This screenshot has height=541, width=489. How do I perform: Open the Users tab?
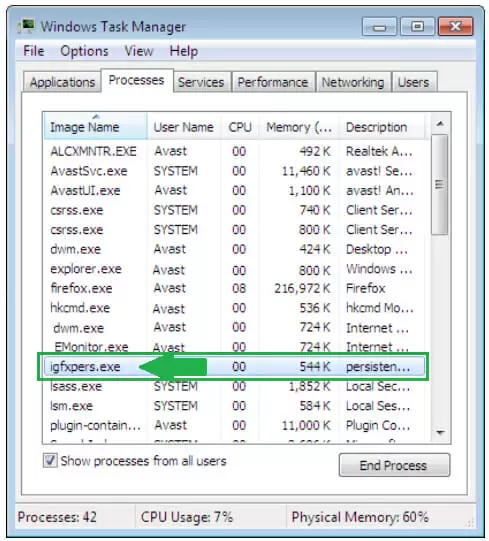414,82
